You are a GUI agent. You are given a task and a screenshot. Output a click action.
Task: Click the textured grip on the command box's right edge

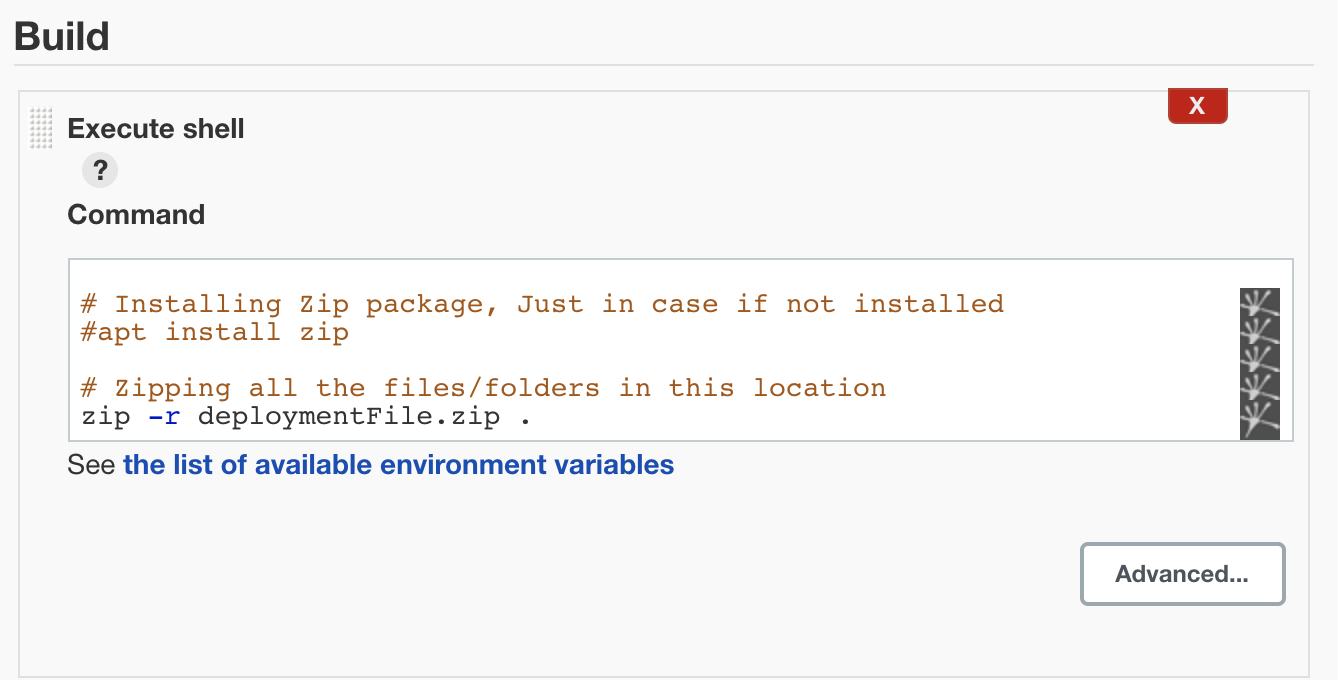[1259, 364]
